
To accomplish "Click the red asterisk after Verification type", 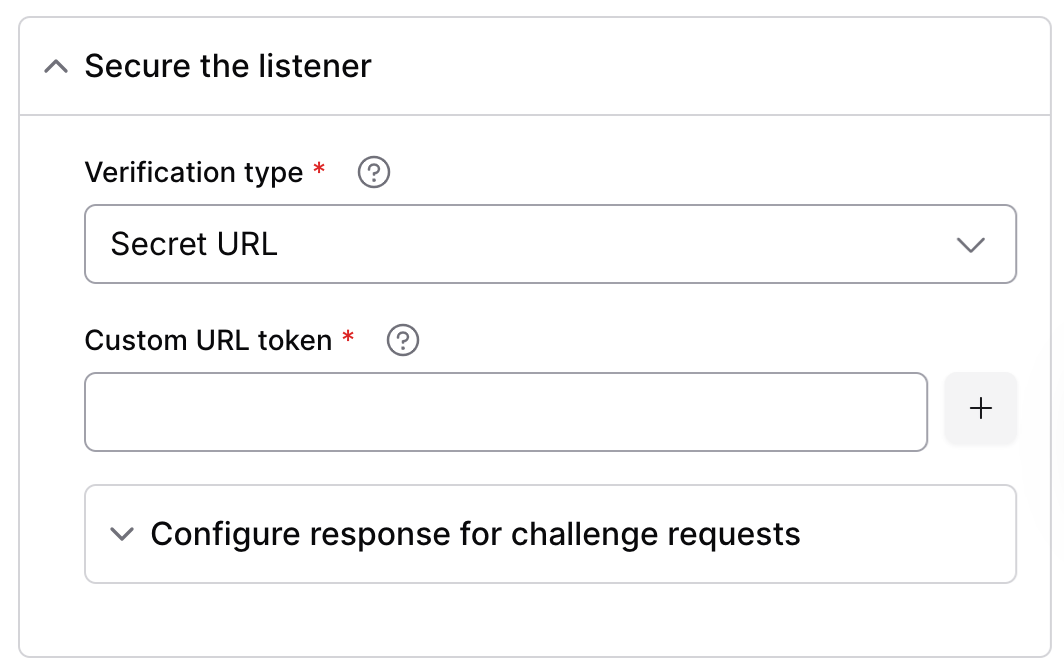I will (x=319, y=168).
